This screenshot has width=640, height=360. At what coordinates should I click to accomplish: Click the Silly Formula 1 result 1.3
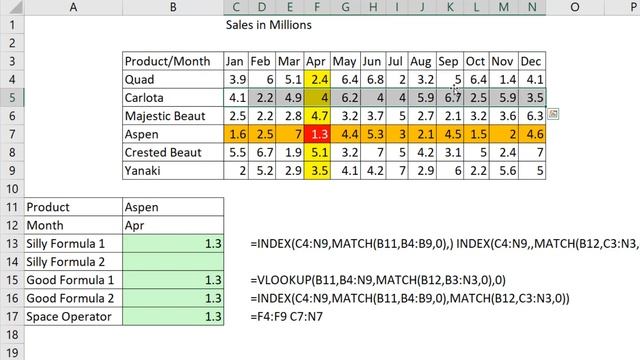pyautogui.click(x=173, y=244)
